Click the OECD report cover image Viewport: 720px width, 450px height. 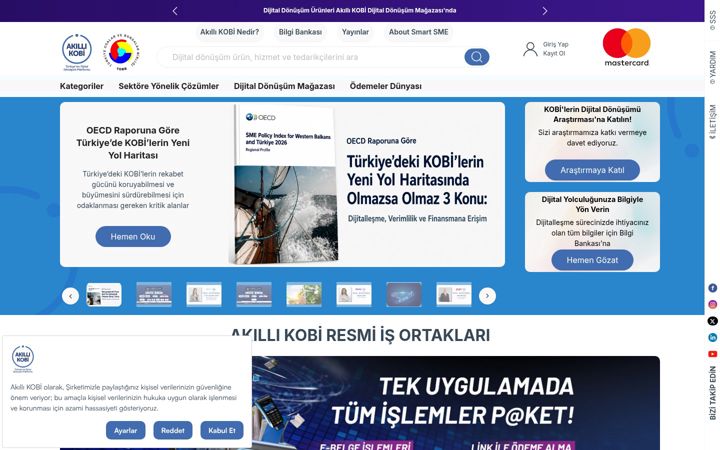coord(284,185)
